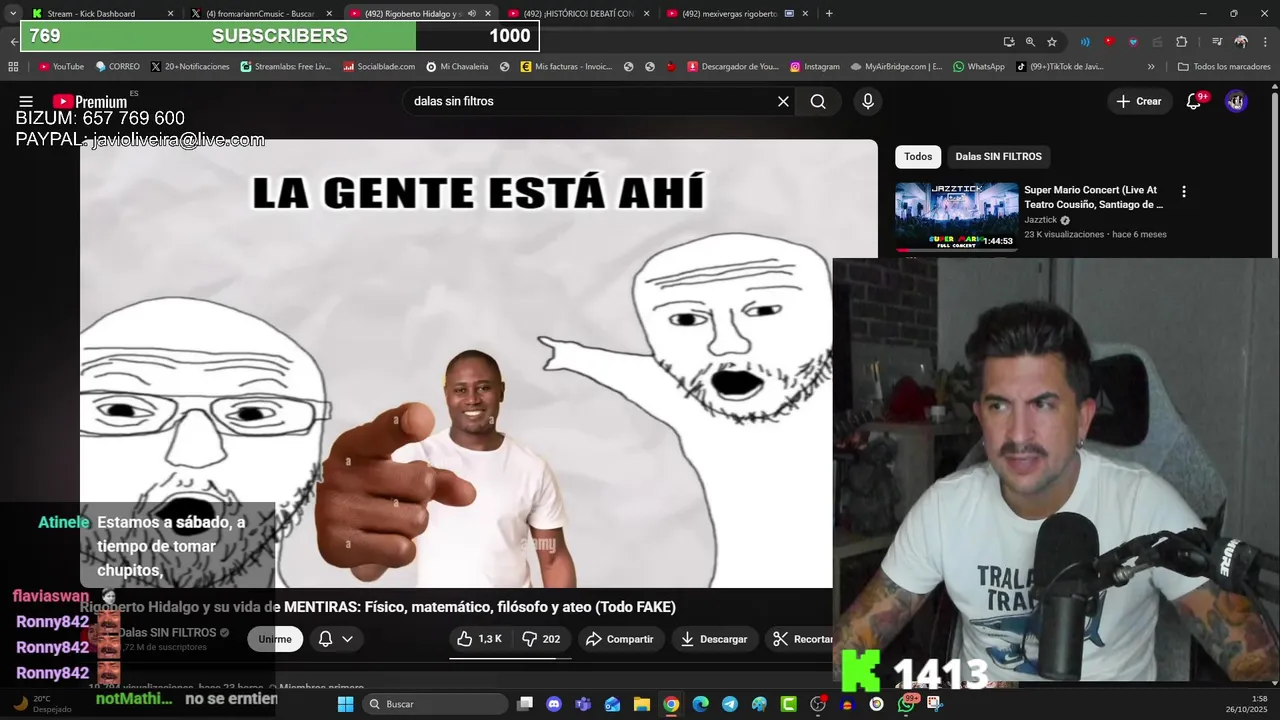This screenshot has height=720, width=1280.
Task: Open tab search dropdown arrow
Action: click(12, 13)
